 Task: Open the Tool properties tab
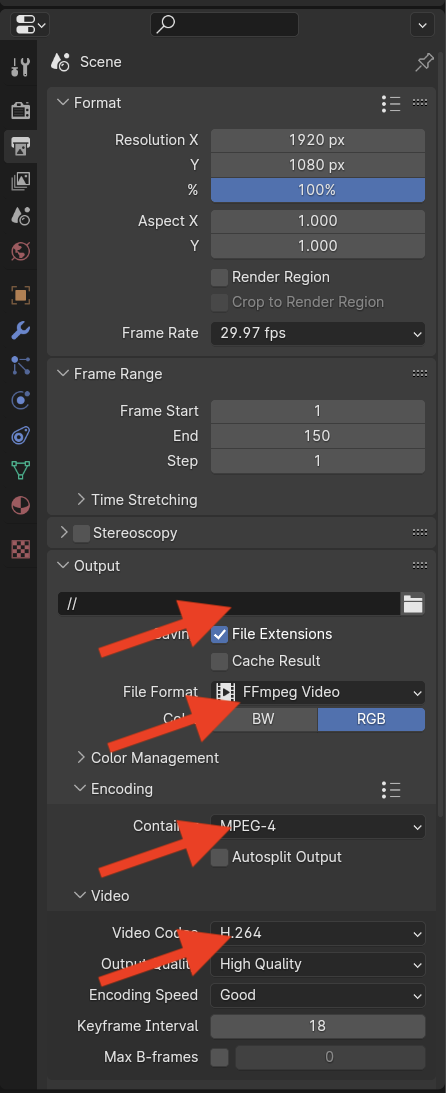[20, 67]
